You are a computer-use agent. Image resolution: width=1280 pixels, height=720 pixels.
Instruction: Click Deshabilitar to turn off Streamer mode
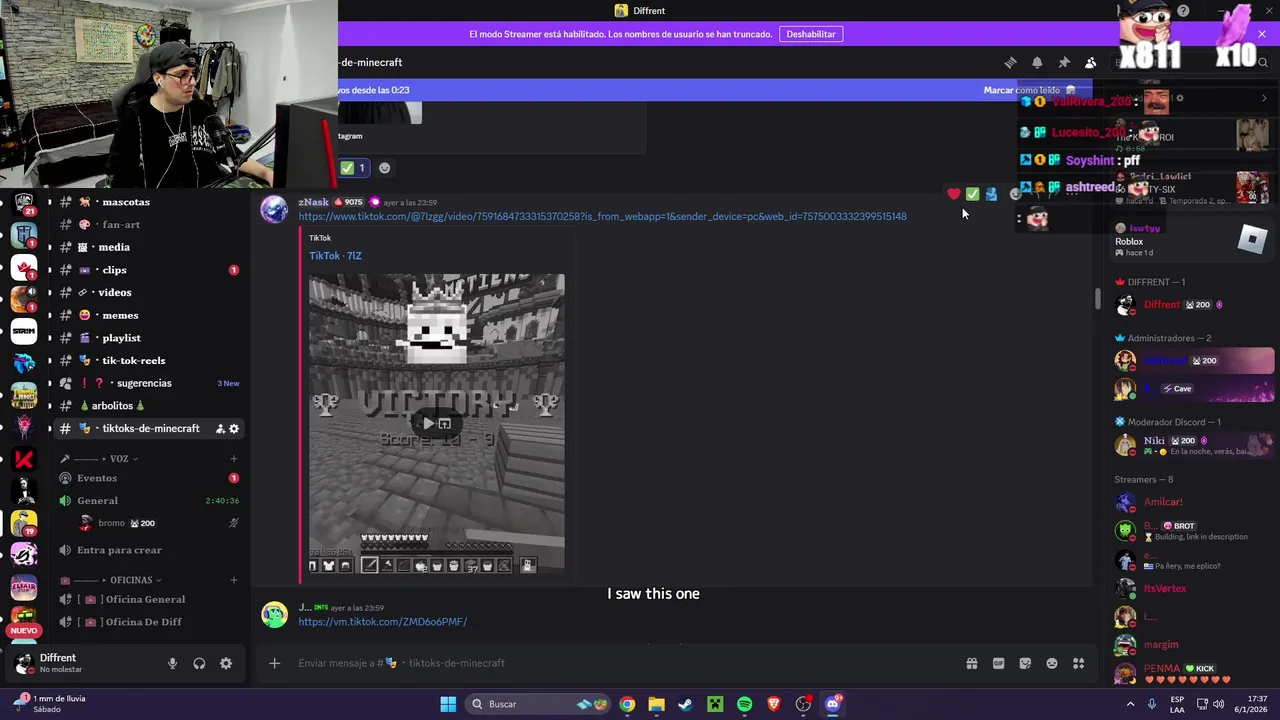pos(811,34)
